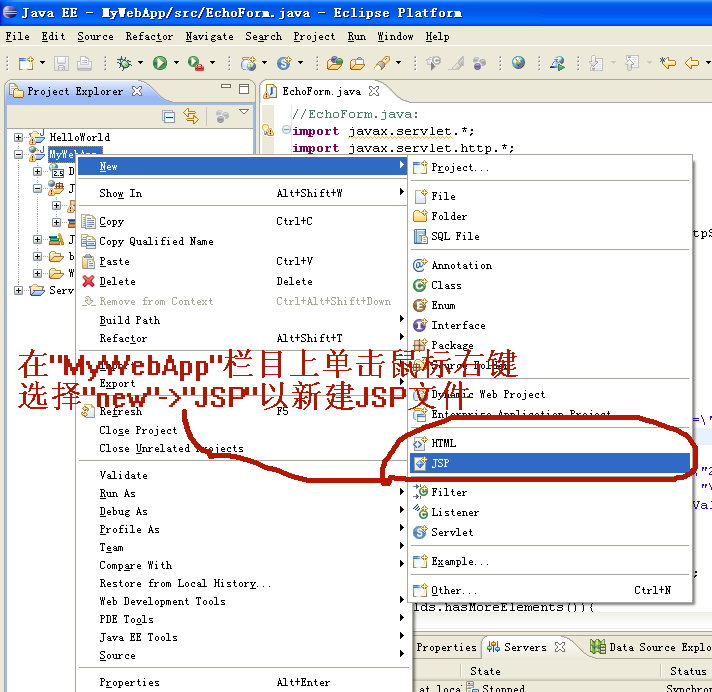Click the Back navigation arrow icon
Screen dimensions: 712x692
pos(692,63)
